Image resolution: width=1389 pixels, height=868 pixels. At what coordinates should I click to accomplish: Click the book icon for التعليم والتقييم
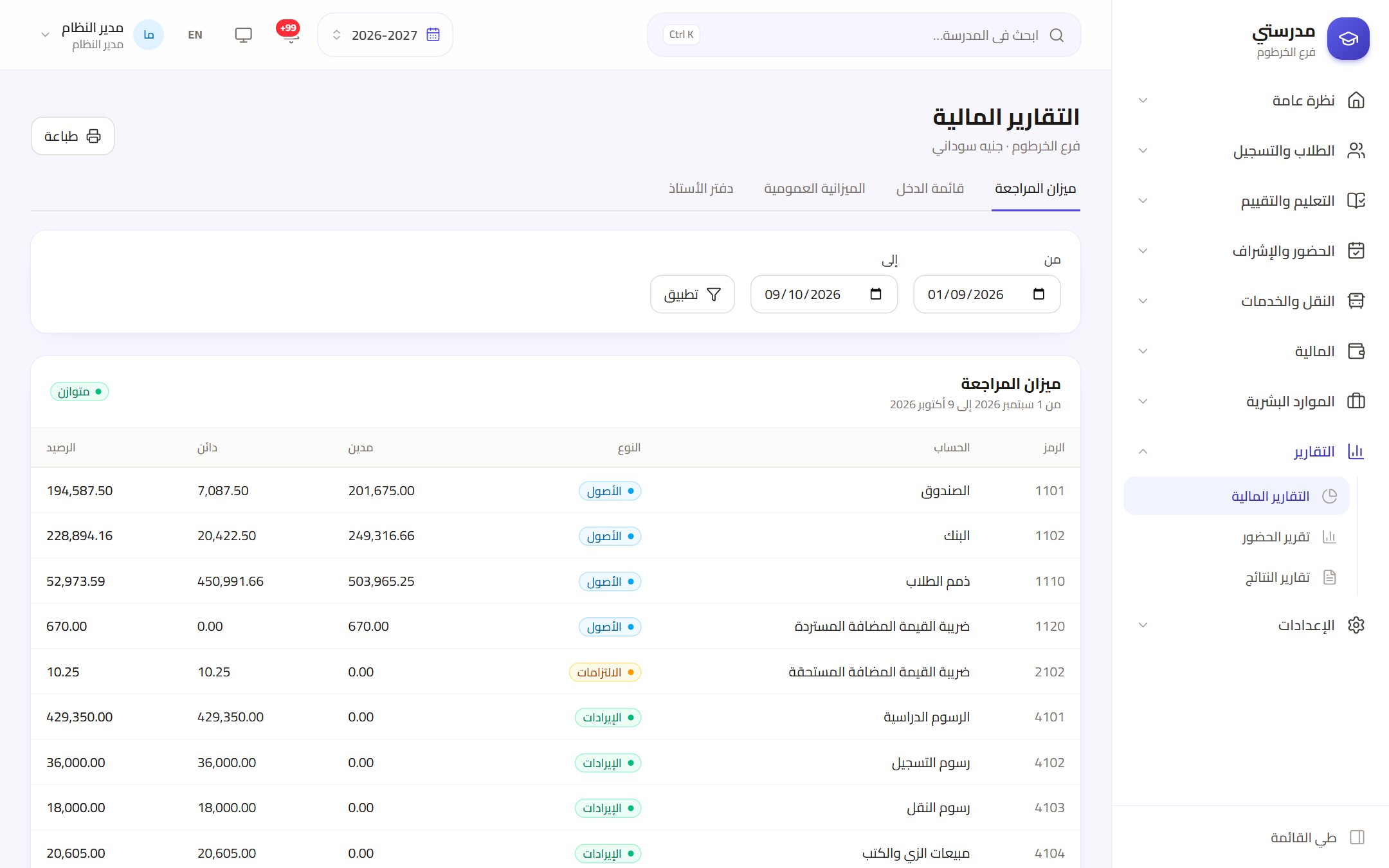[x=1356, y=201]
